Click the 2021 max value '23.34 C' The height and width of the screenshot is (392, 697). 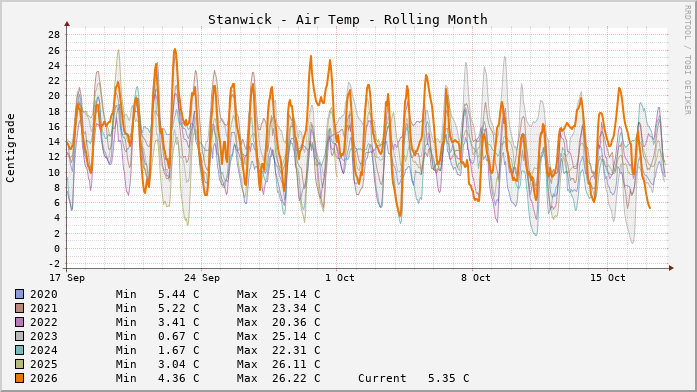click(x=296, y=308)
